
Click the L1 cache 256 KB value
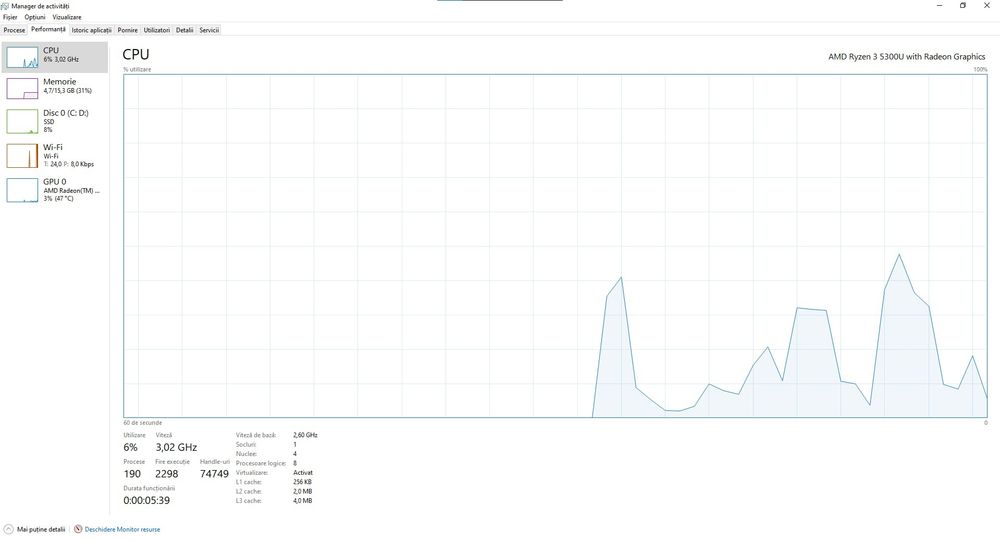(x=302, y=482)
